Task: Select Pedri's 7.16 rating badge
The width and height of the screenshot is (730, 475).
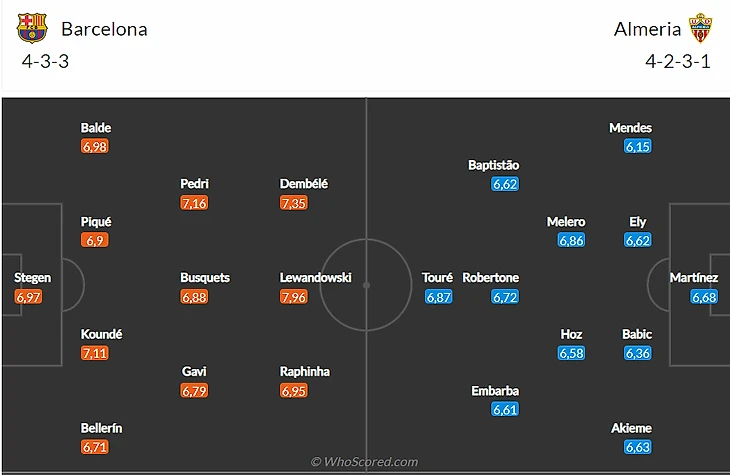Action: (x=194, y=203)
